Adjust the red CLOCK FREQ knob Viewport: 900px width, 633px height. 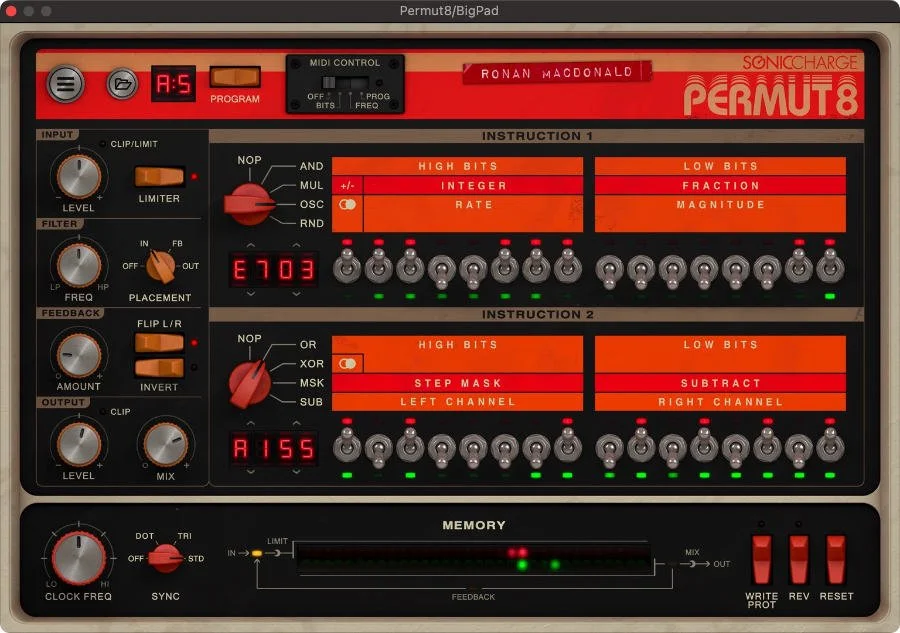(79, 558)
